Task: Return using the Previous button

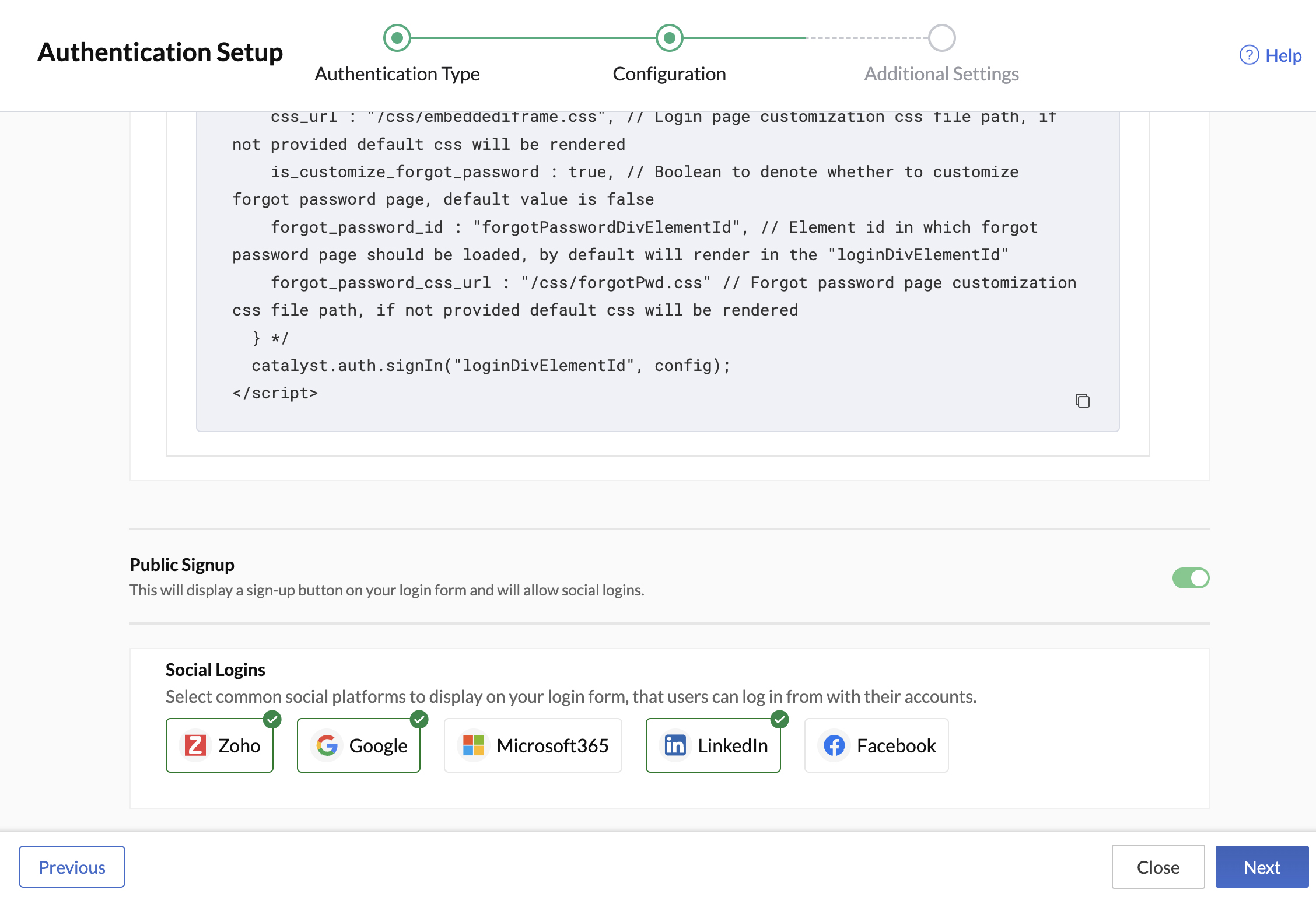Action: click(72, 867)
